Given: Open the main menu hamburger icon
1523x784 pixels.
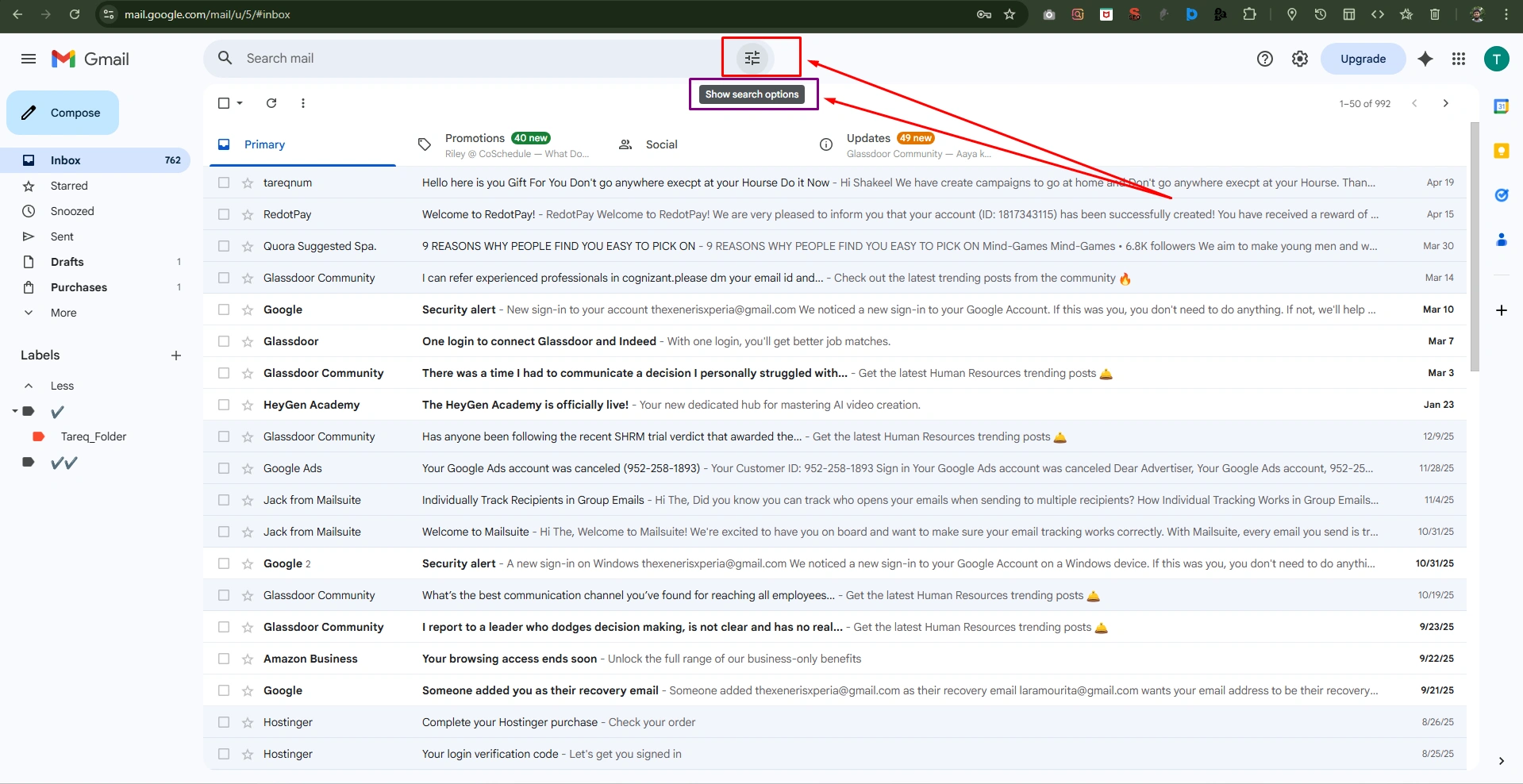Looking at the screenshot, I should point(29,59).
